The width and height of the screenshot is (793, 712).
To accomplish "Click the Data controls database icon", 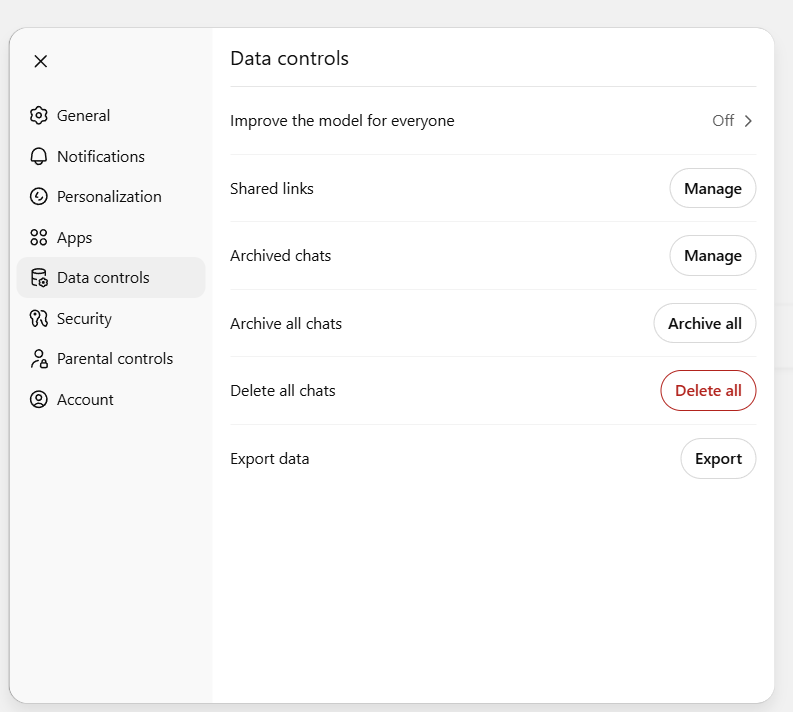I will click(39, 278).
